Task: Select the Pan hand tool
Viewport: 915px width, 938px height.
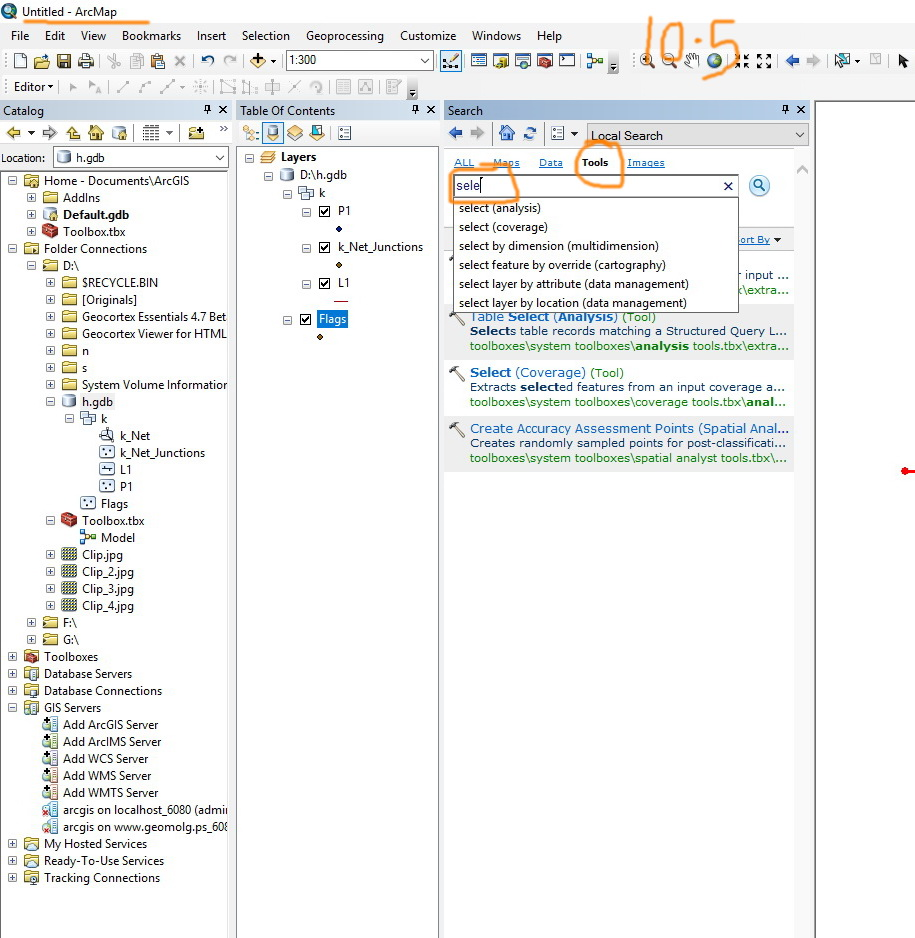Action: [x=691, y=61]
